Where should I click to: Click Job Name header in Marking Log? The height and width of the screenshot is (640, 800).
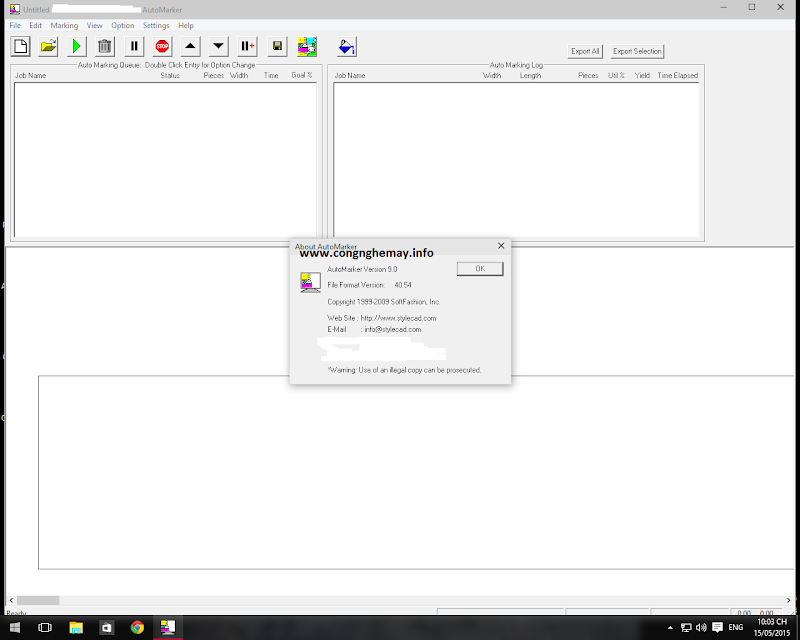(350, 76)
